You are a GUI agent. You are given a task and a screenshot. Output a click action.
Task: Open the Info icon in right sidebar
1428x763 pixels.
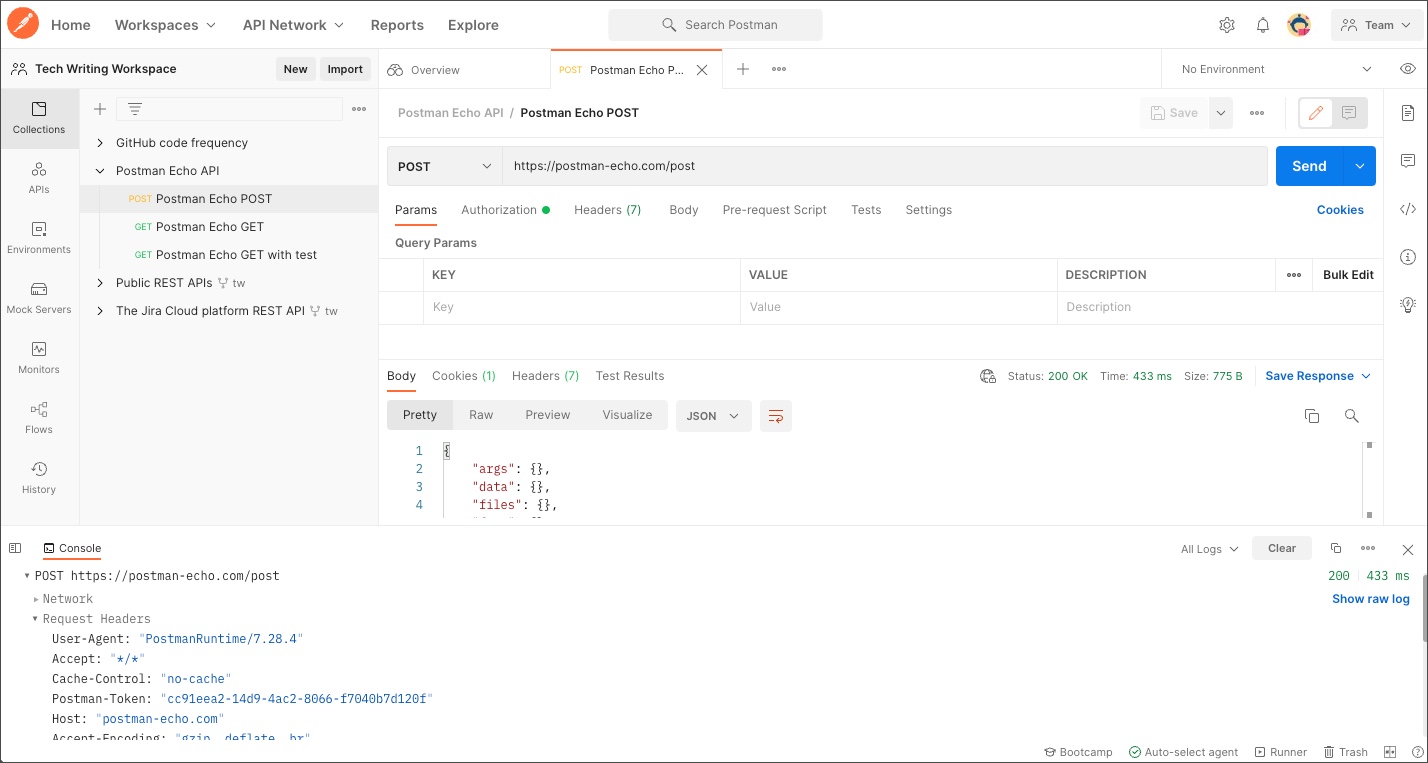click(1408, 257)
